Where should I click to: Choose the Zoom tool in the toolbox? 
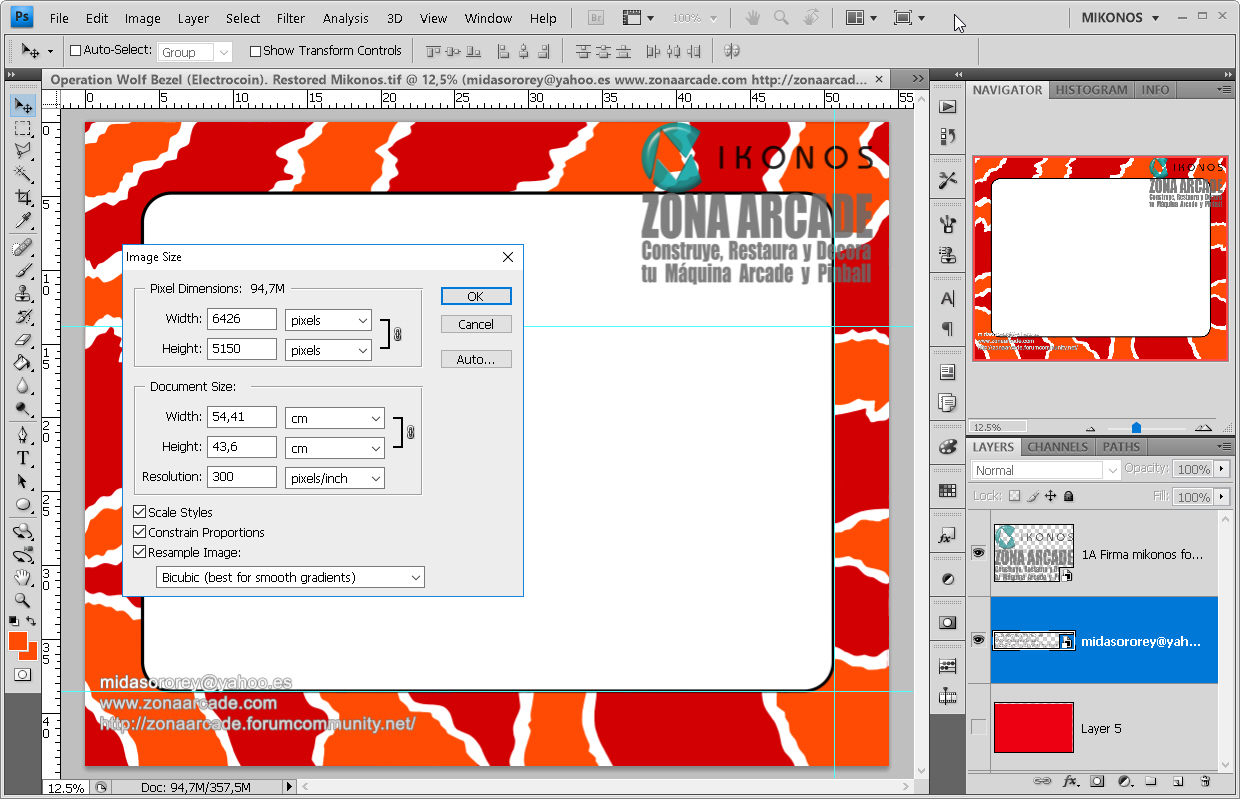coord(22,601)
